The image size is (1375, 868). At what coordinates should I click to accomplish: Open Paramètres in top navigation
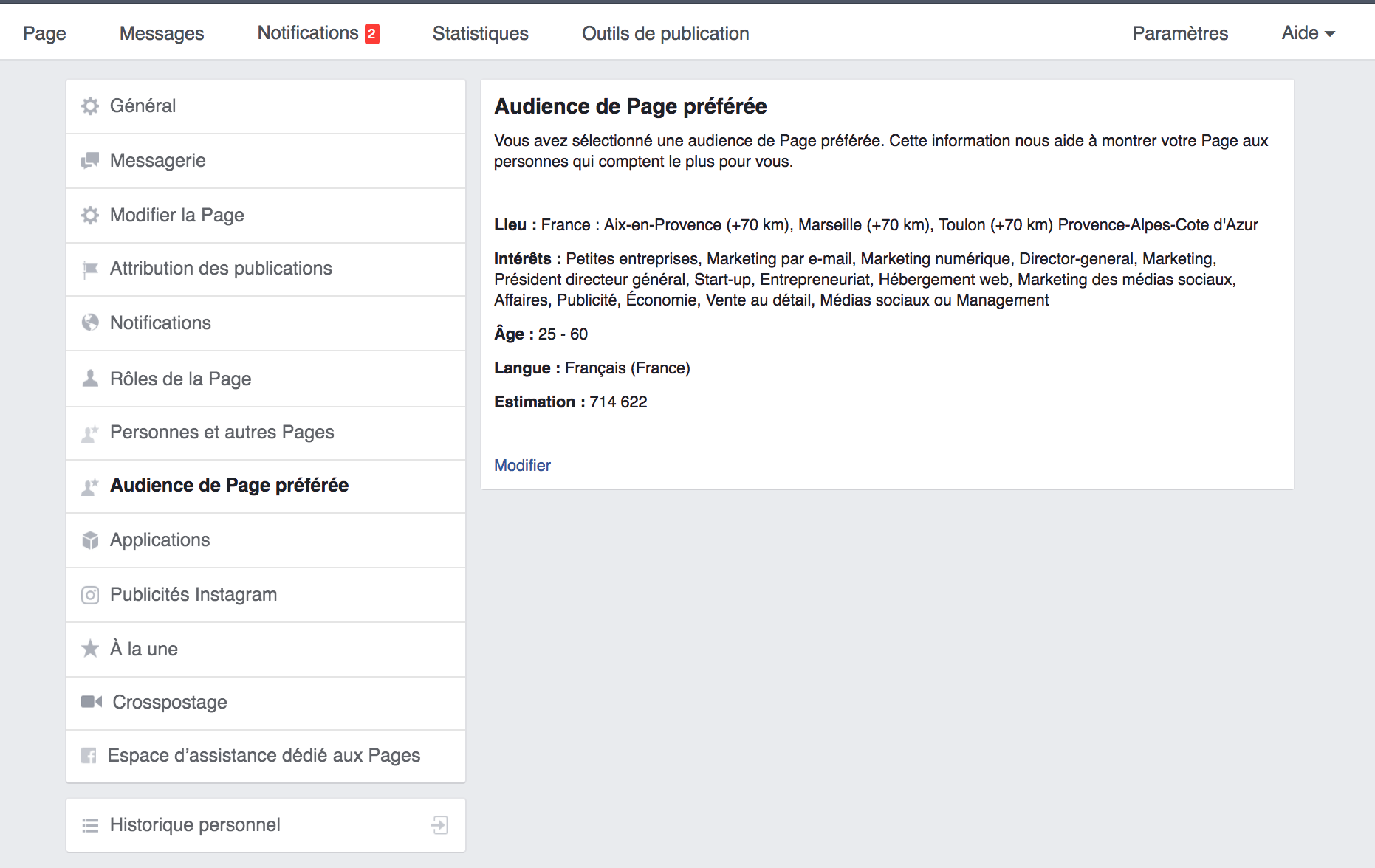1180,33
